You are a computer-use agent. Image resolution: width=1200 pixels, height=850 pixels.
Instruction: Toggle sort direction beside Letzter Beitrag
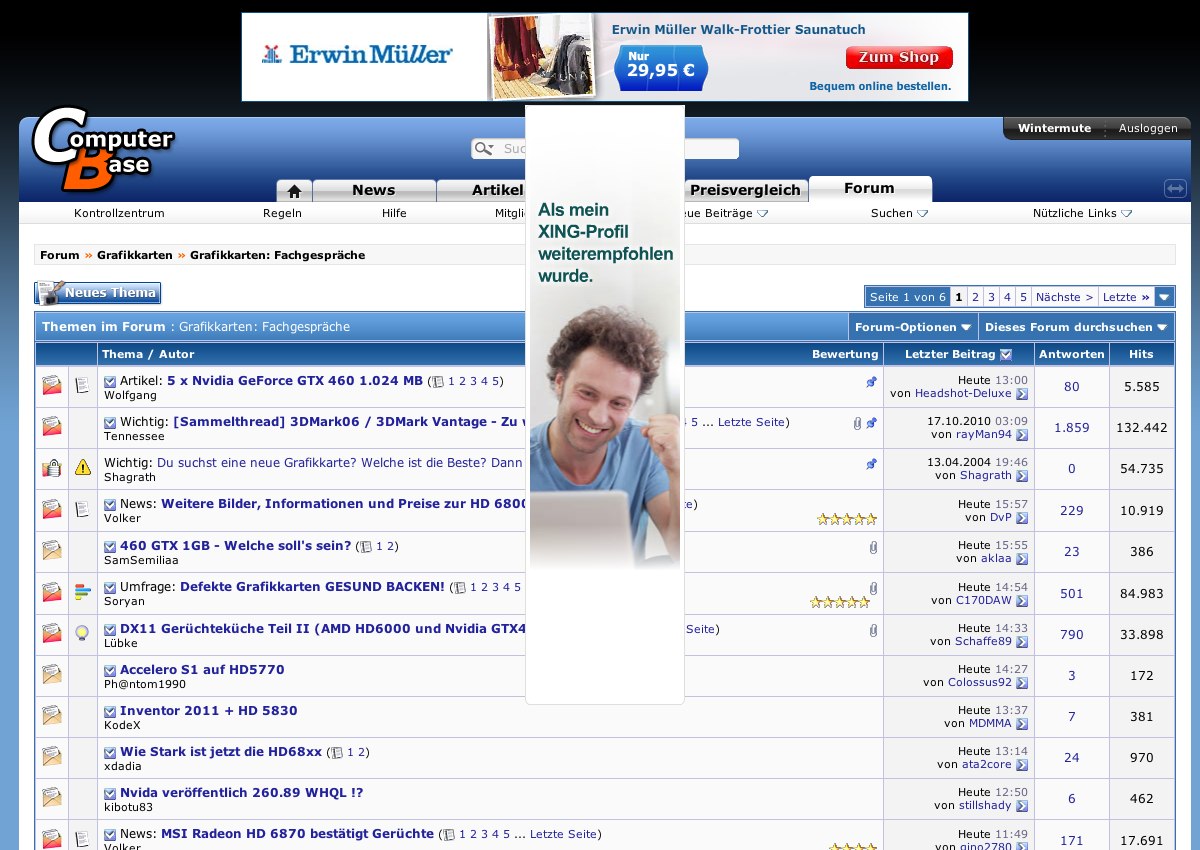coord(1006,355)
